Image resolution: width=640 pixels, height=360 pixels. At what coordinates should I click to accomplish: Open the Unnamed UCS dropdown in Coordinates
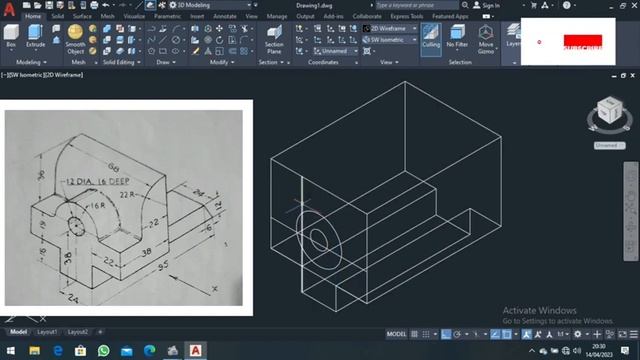[336, 51]
